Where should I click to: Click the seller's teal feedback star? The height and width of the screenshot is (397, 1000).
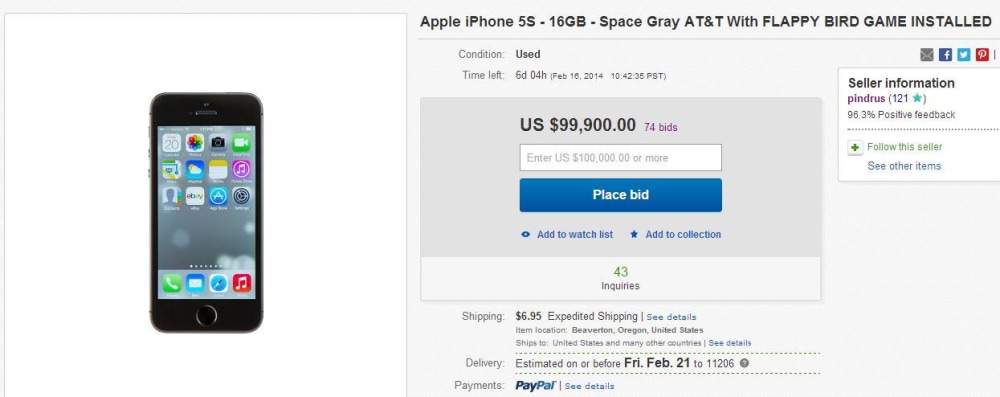pyautogui.click(x=916, y=98)
